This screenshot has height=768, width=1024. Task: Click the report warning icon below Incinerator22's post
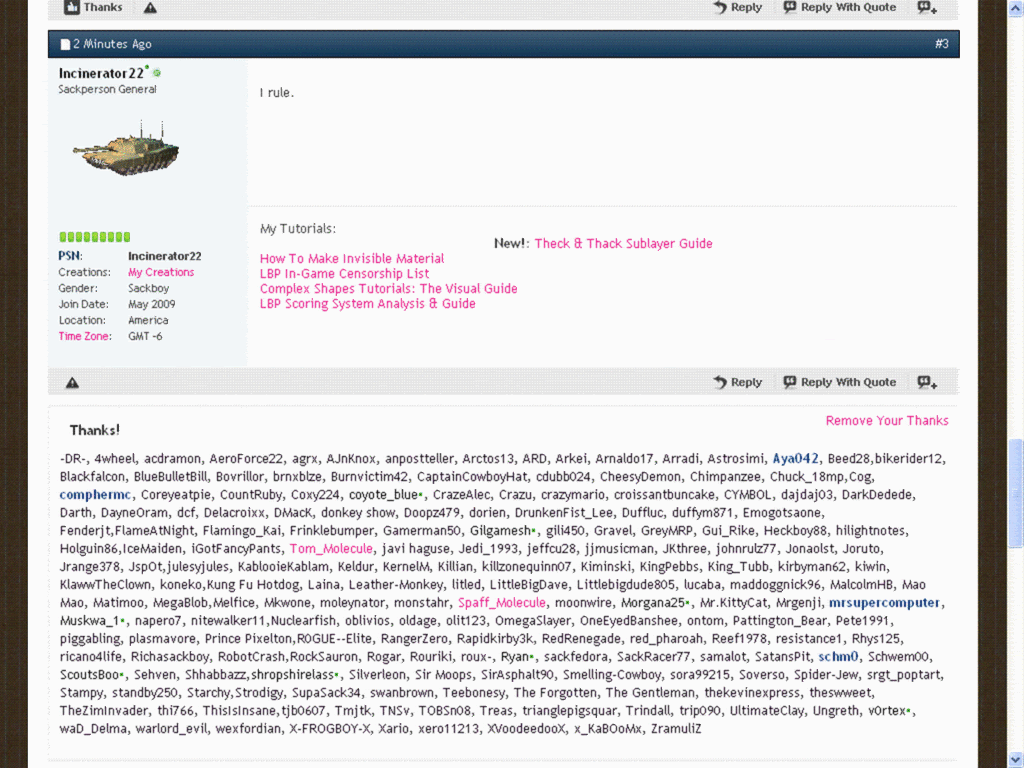72,383
